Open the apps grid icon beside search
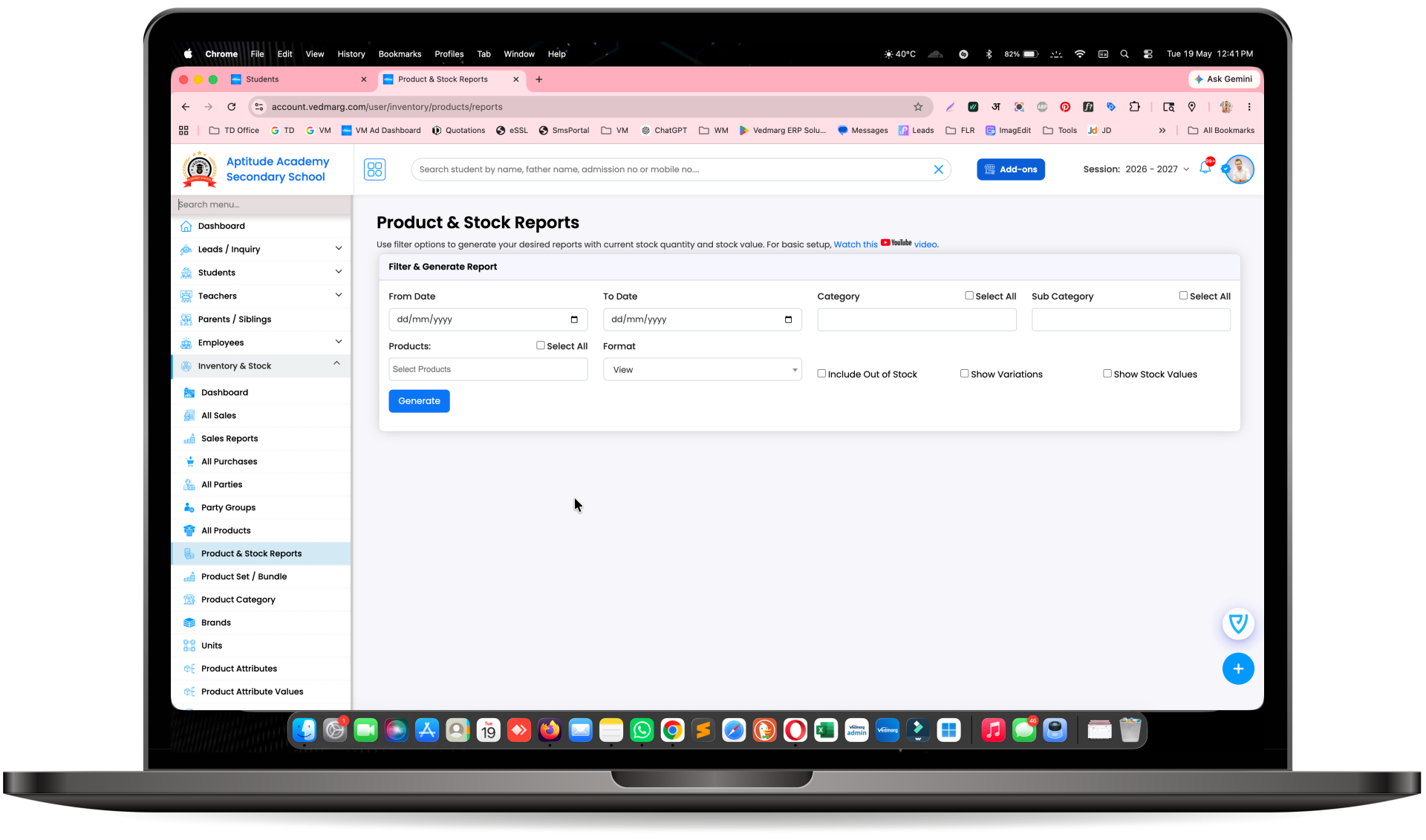This screenshot has width=1426, height=840. point(374,169)
